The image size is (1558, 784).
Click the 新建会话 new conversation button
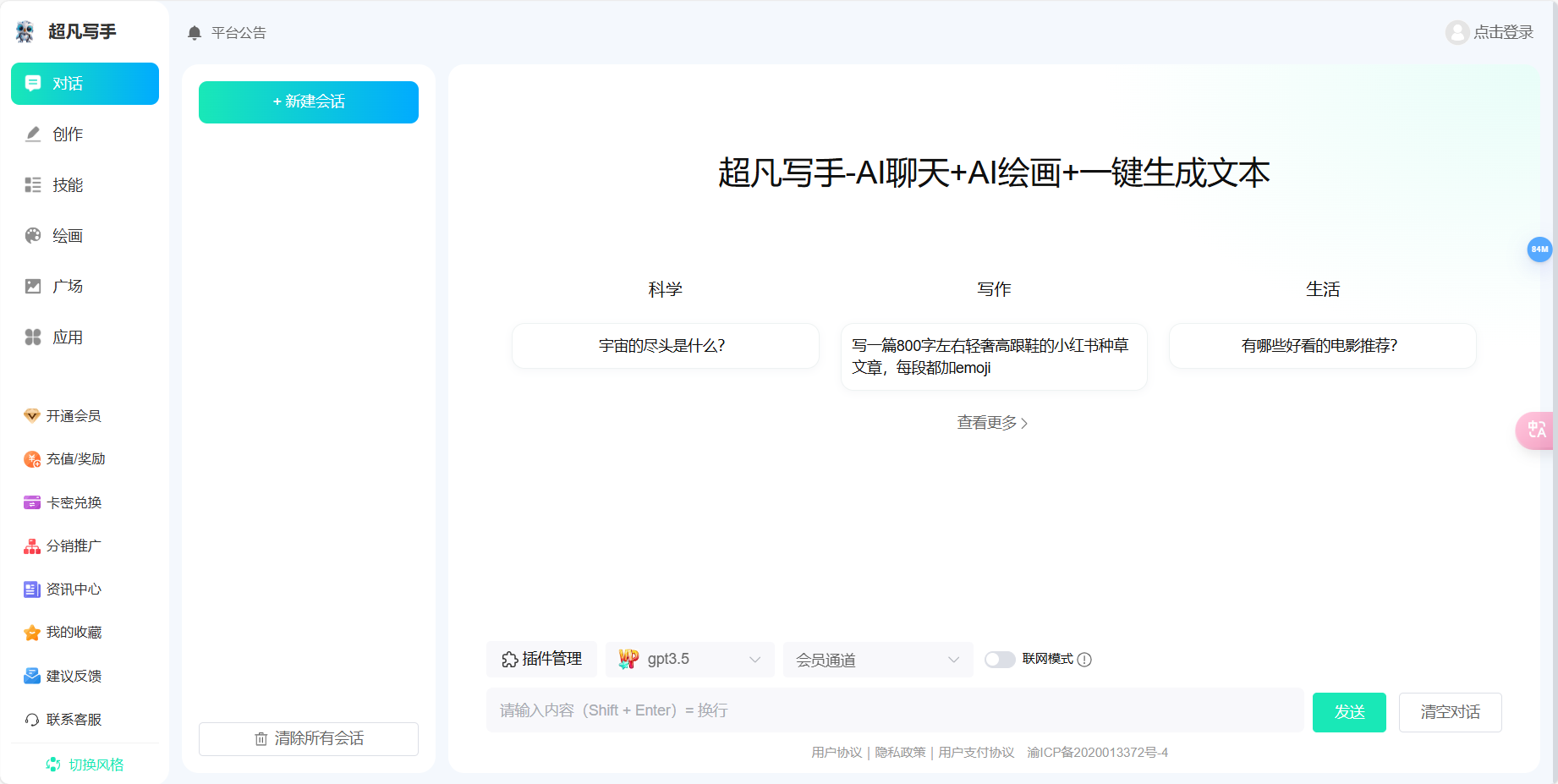(x=308, y=101)
